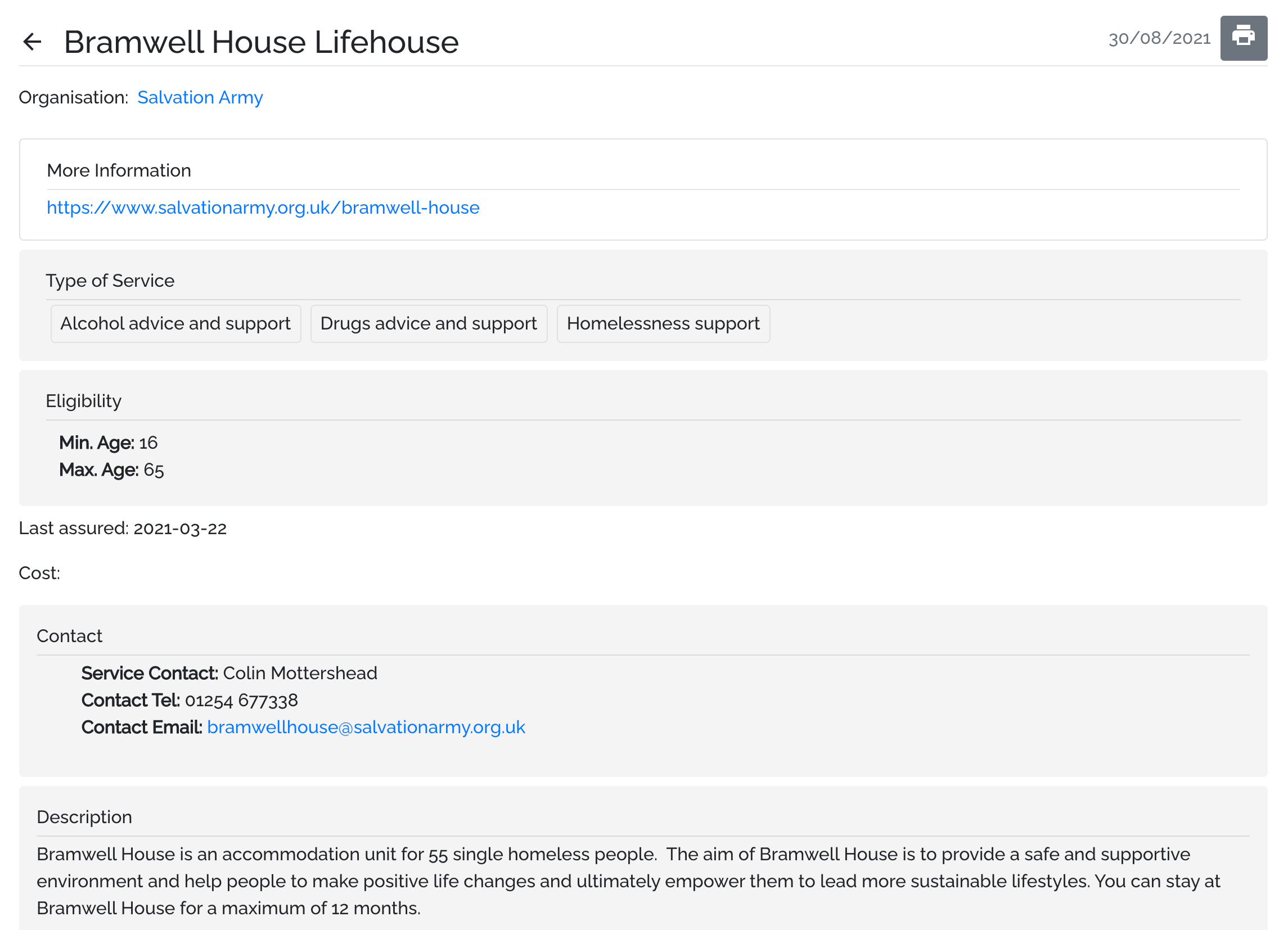Viewport: 1288px width, 930px height.
Task: Click the Min. Age: 16 line
Action: (109, 443)
